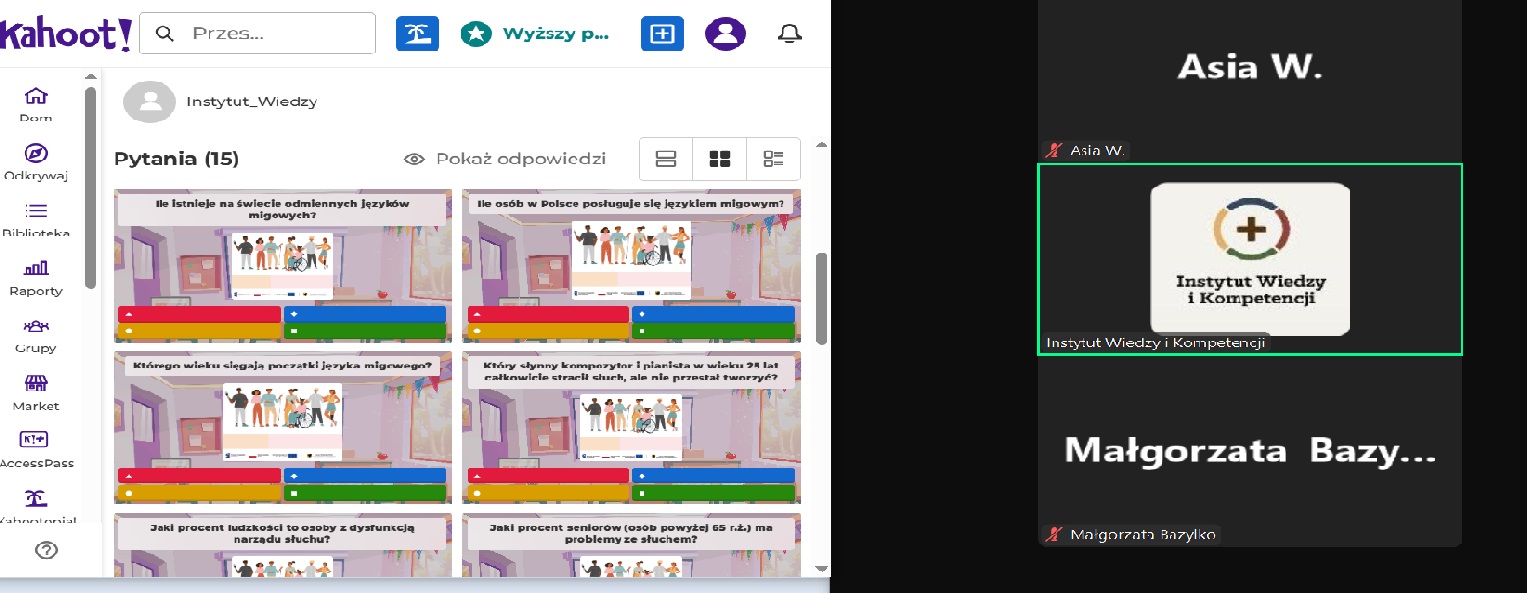Open Raporty in the sidebar
Image resolution: width=1527 pixels, height=593 pixels.
pos(36,278)
